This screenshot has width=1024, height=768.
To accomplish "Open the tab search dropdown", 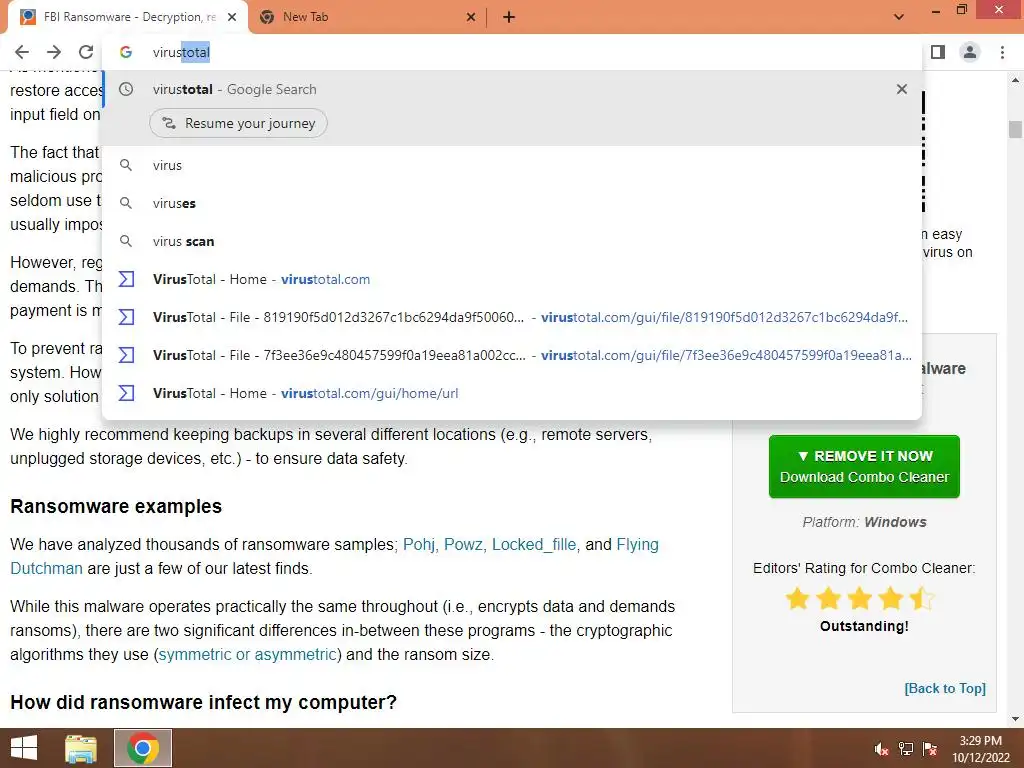I will coord(899,17).
